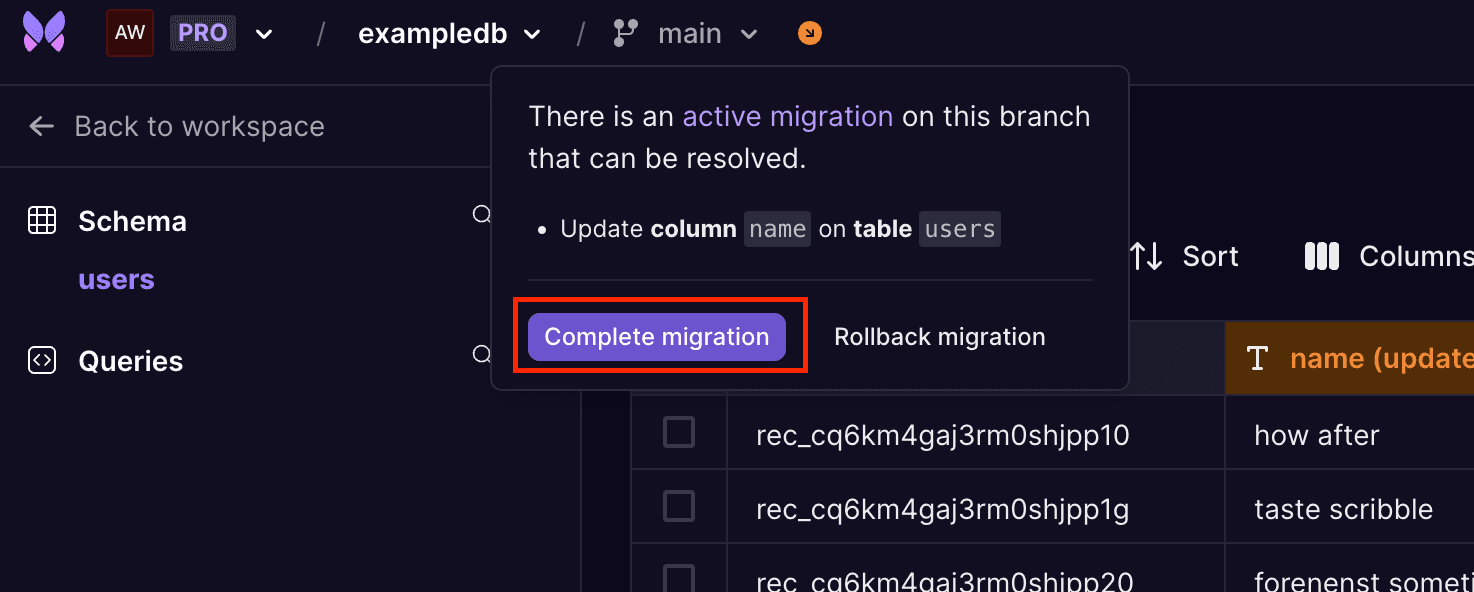This screenshot has width=1474, height=592.
Task: Open the Columns panel icon
Action: click(1321, 256)
